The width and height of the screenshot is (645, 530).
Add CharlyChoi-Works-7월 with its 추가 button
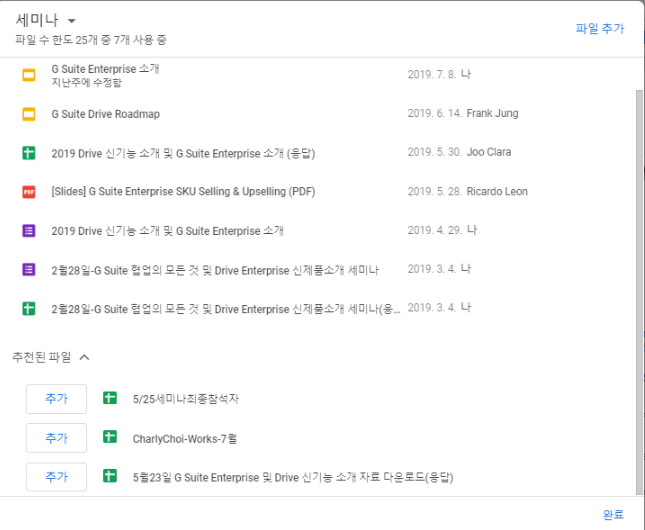click(56, 438)
